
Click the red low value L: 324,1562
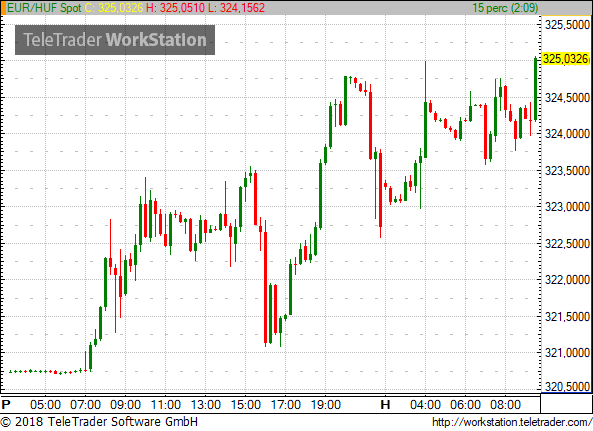pos(236,8)
